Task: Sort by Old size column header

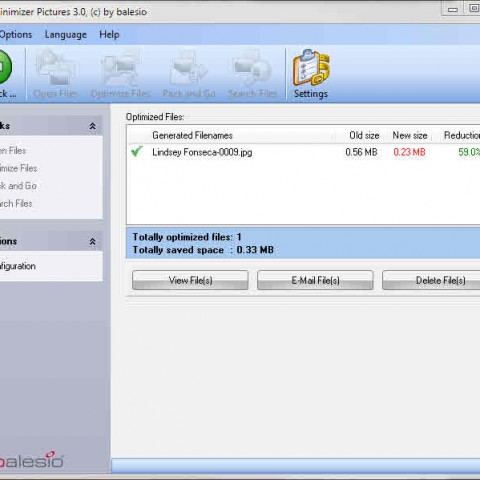Action: point(364,135)
